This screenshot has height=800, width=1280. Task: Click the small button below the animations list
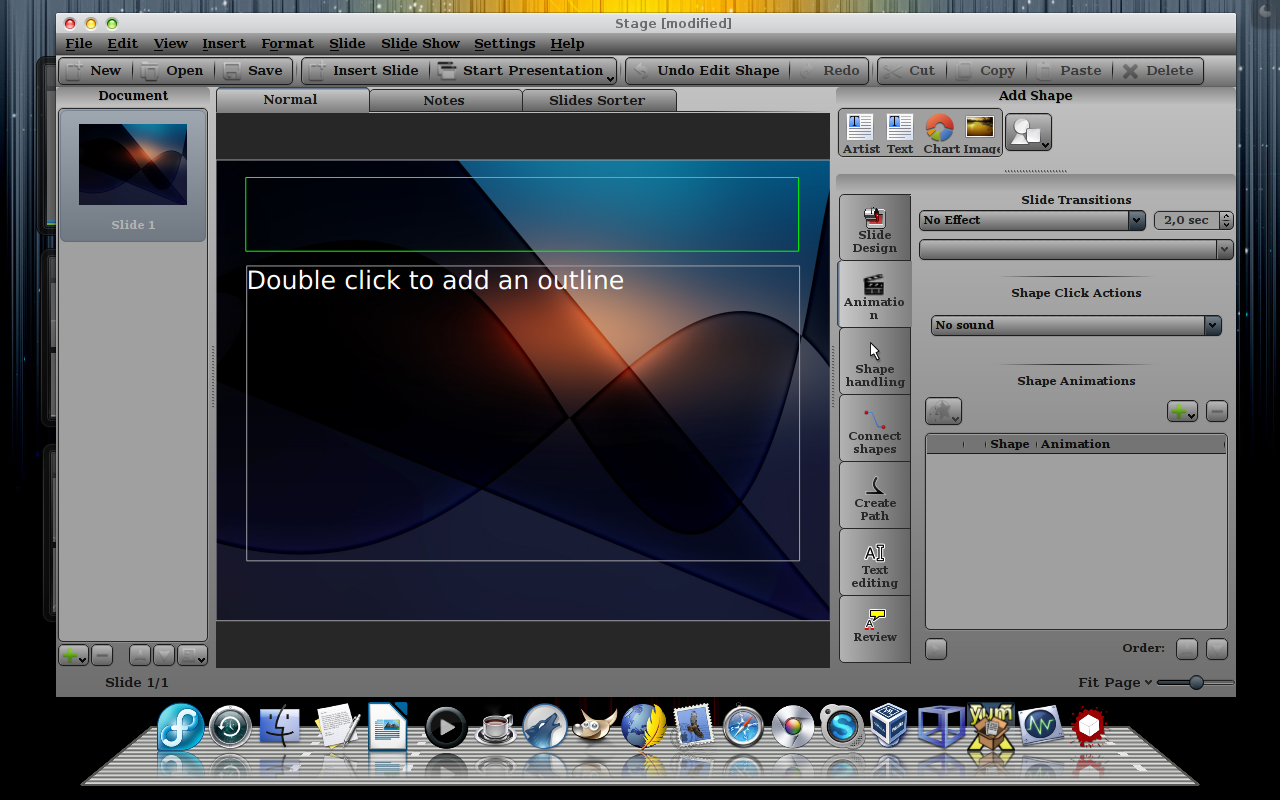pos(936,649)
